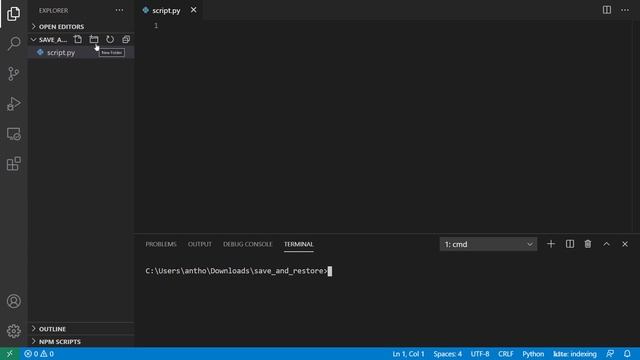Kill the terminal with trash icon
The height and width of the screenshot is (360, 640).
pos(588,244)
